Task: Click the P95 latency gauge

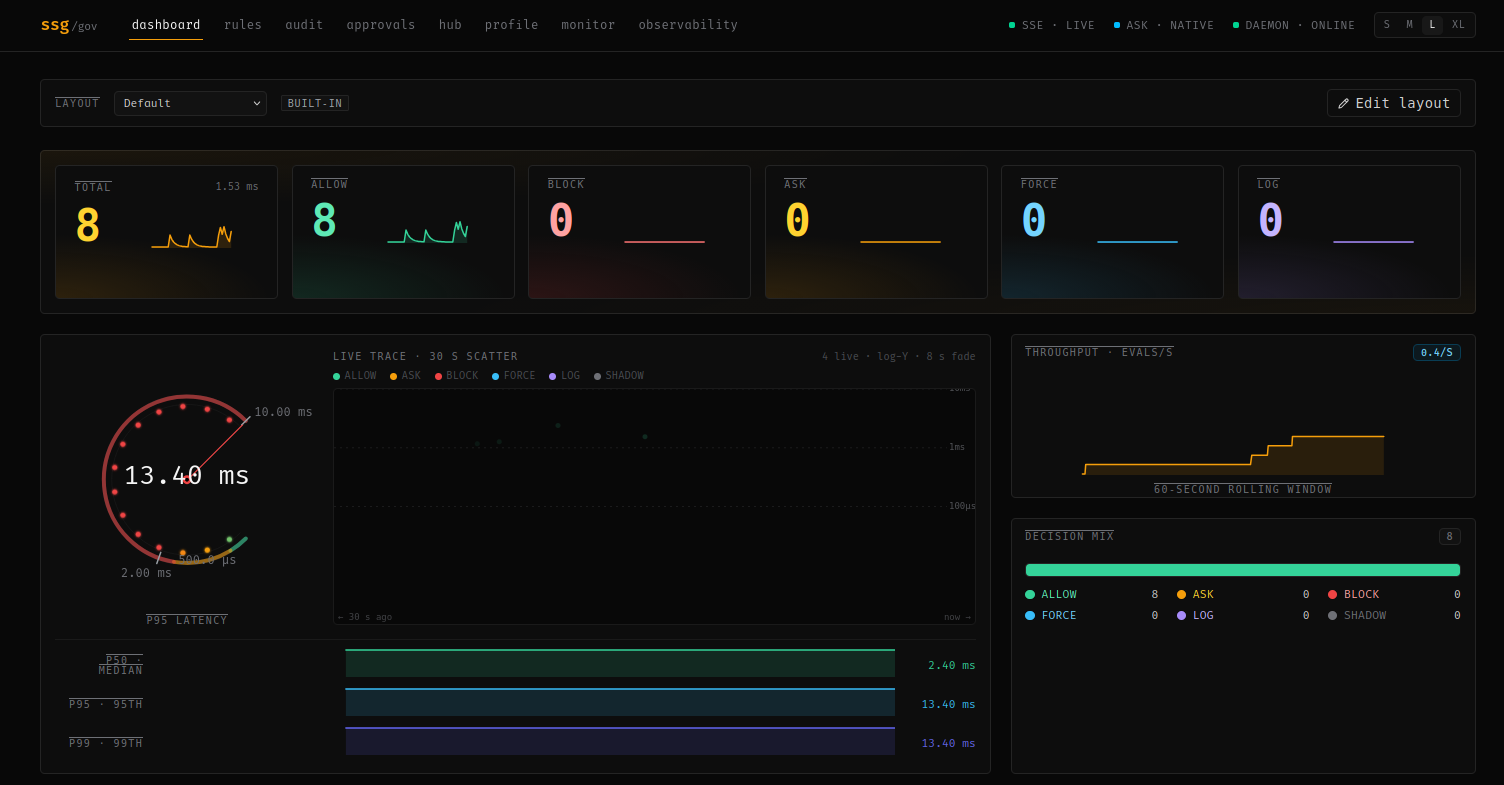Action: pyautogui.click(x=186, y=476)
